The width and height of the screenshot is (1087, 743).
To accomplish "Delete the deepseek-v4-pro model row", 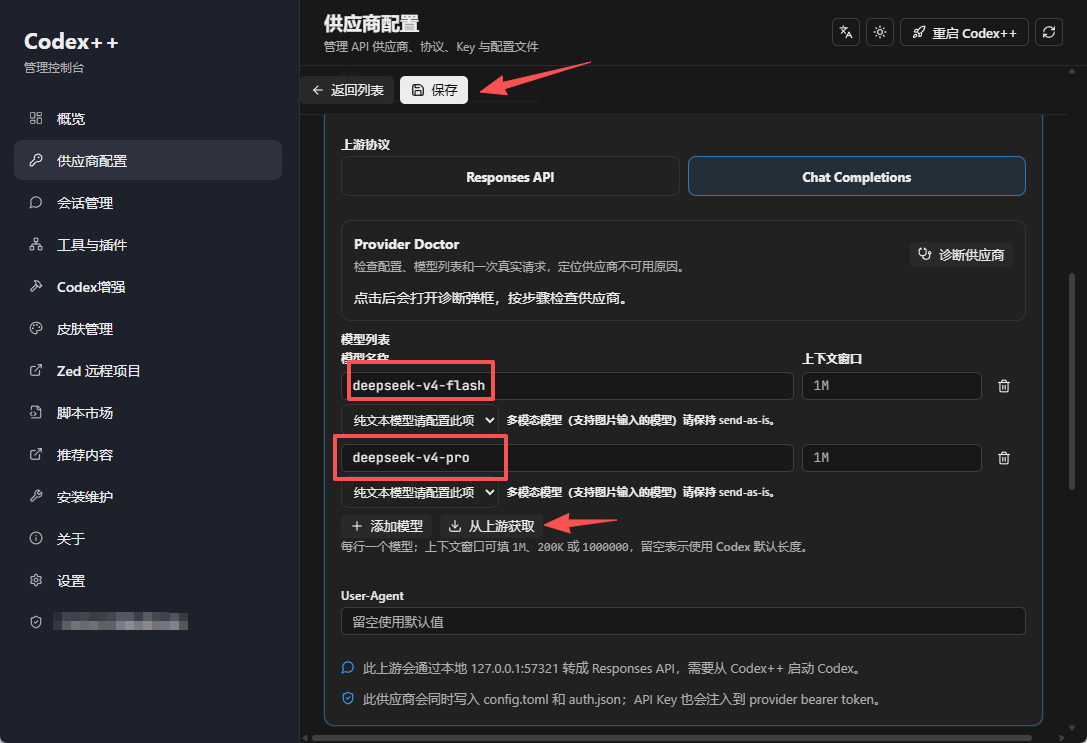I will coord(1004,458).
